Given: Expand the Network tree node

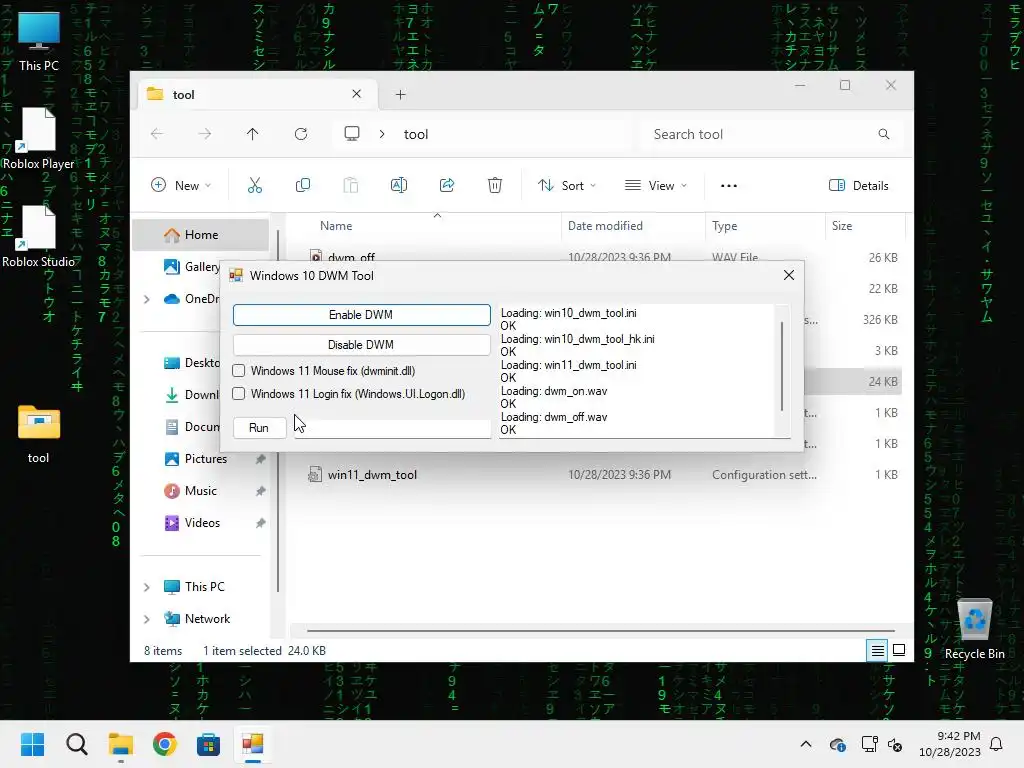Looking at the screenshot, I should [147, 619].
